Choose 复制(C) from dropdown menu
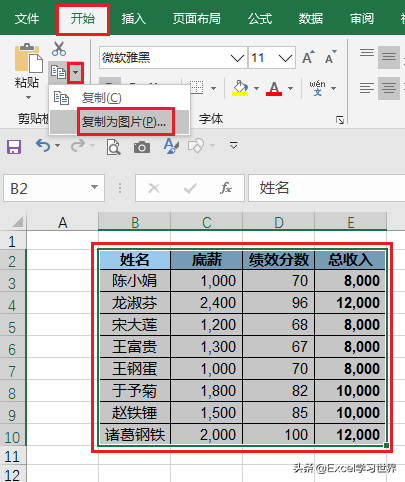405x482 pixels. (x=119, y=98)
